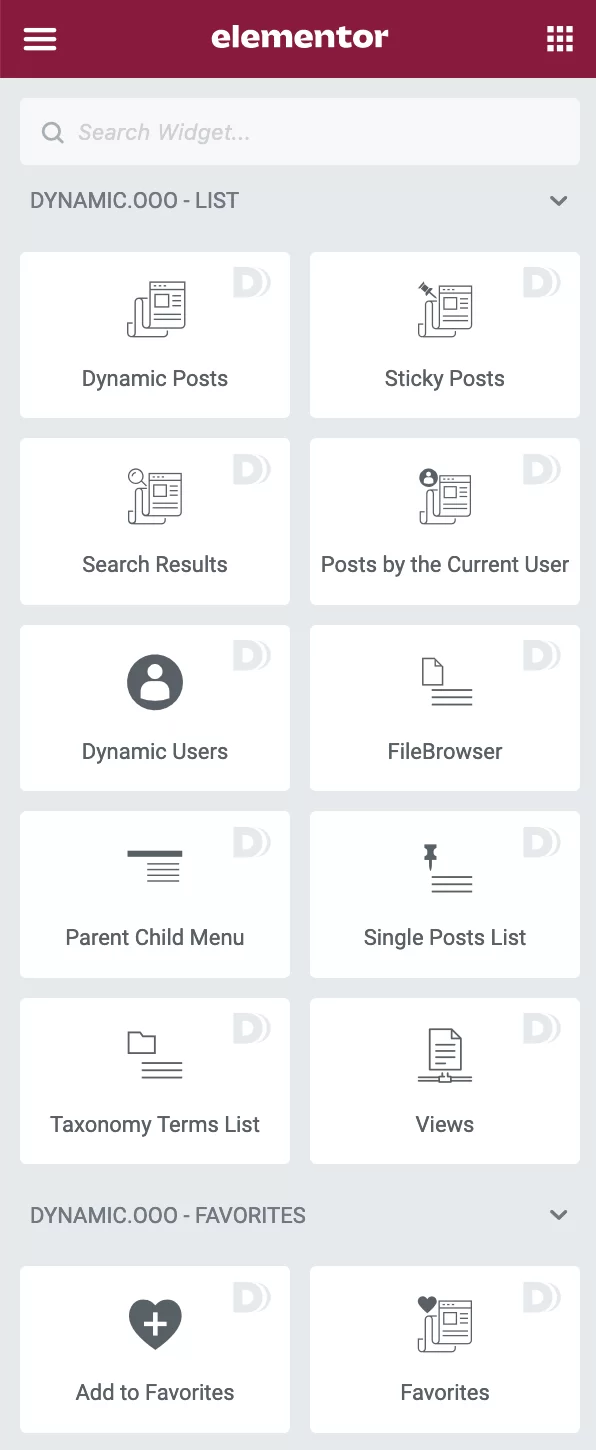Click the Sticky Posts pin icon
This screenshot has height=1450, width=596.
[444, 307]
